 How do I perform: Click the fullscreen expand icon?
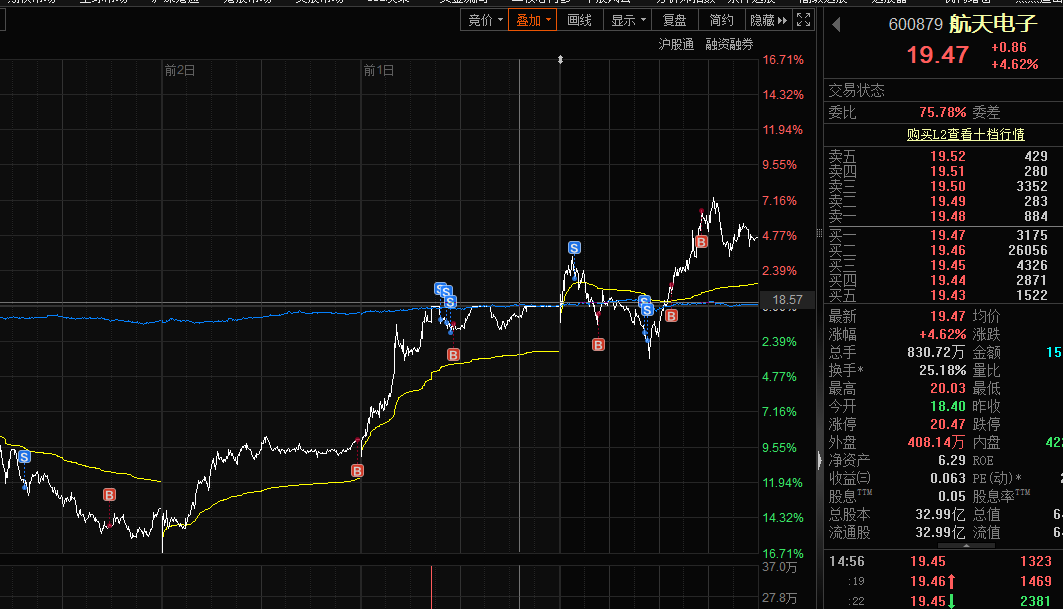pos(803,20)
